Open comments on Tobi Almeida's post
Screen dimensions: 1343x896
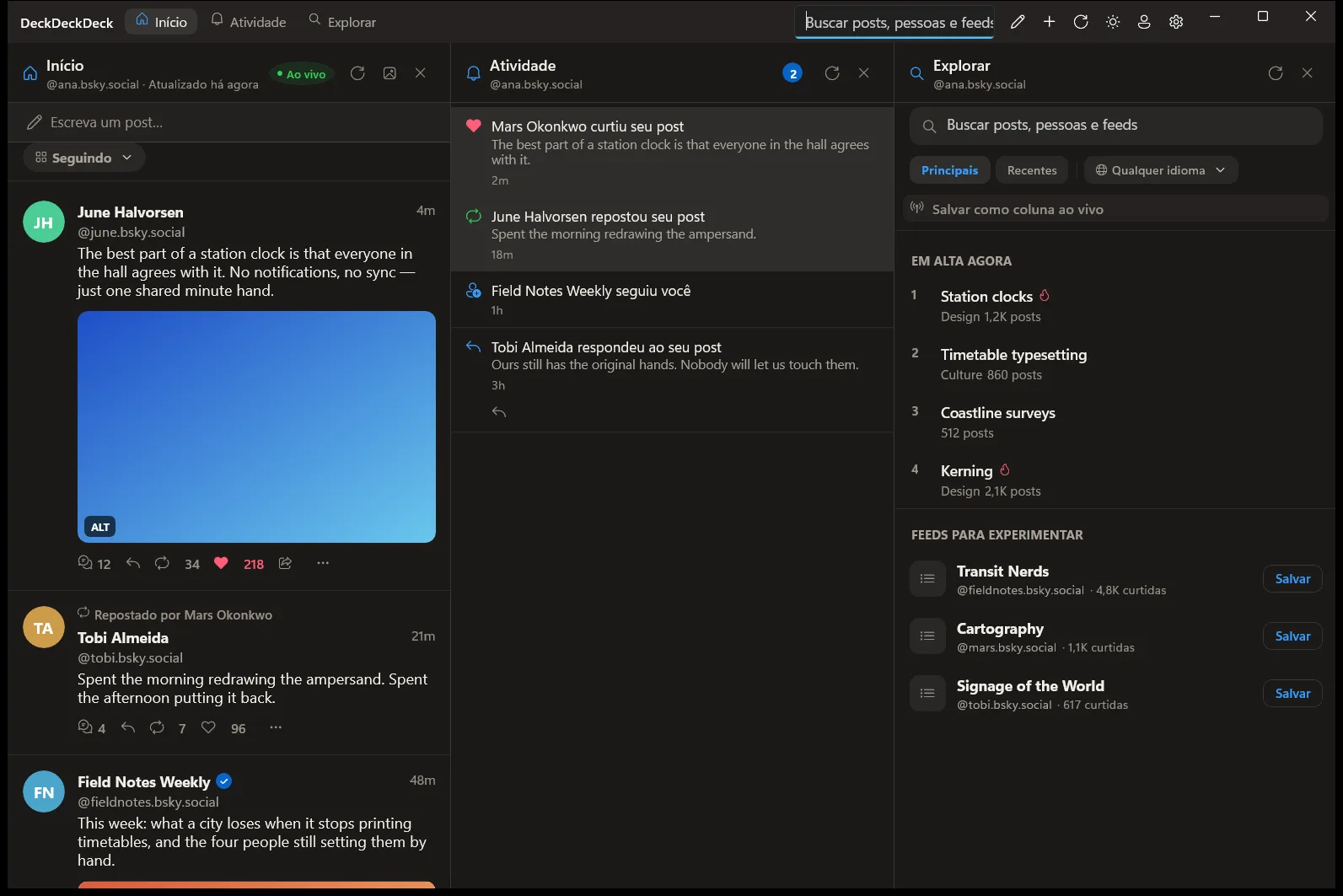(92, 728)
